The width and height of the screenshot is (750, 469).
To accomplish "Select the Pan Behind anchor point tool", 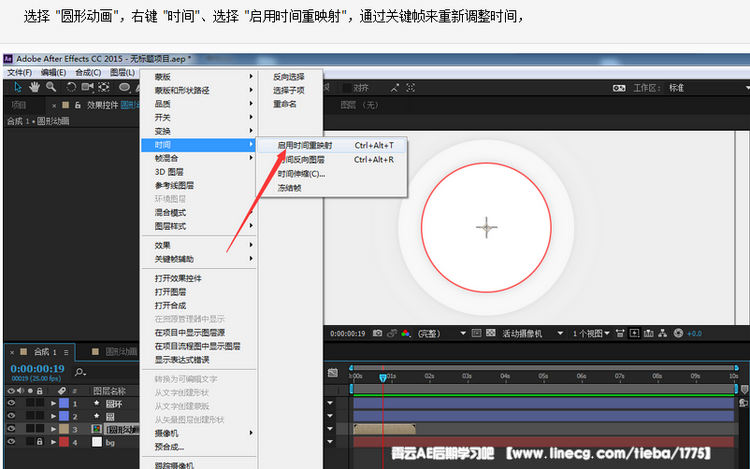I will [x=104, y=87].
